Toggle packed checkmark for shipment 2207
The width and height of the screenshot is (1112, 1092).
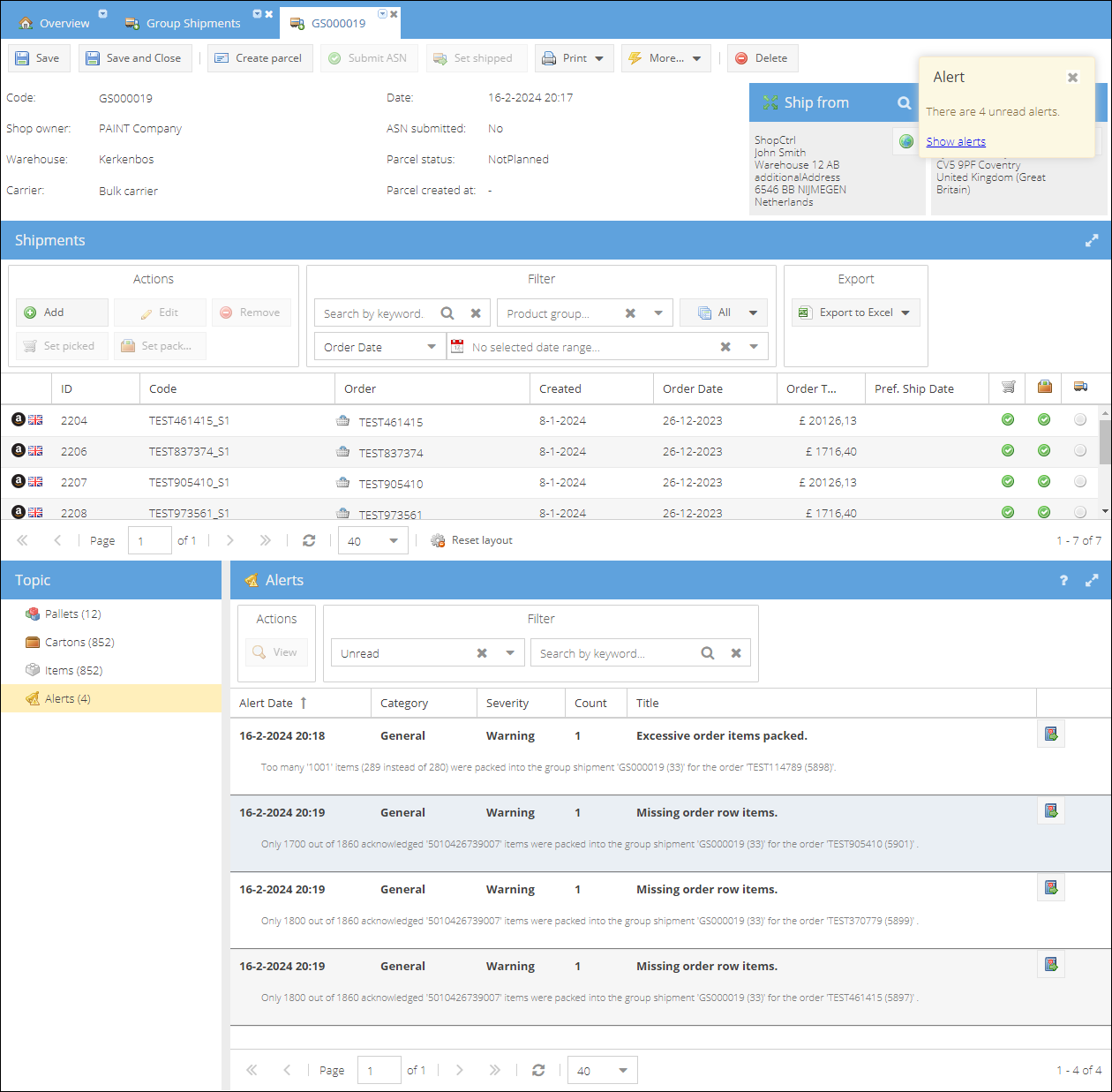pos(1044,482)
